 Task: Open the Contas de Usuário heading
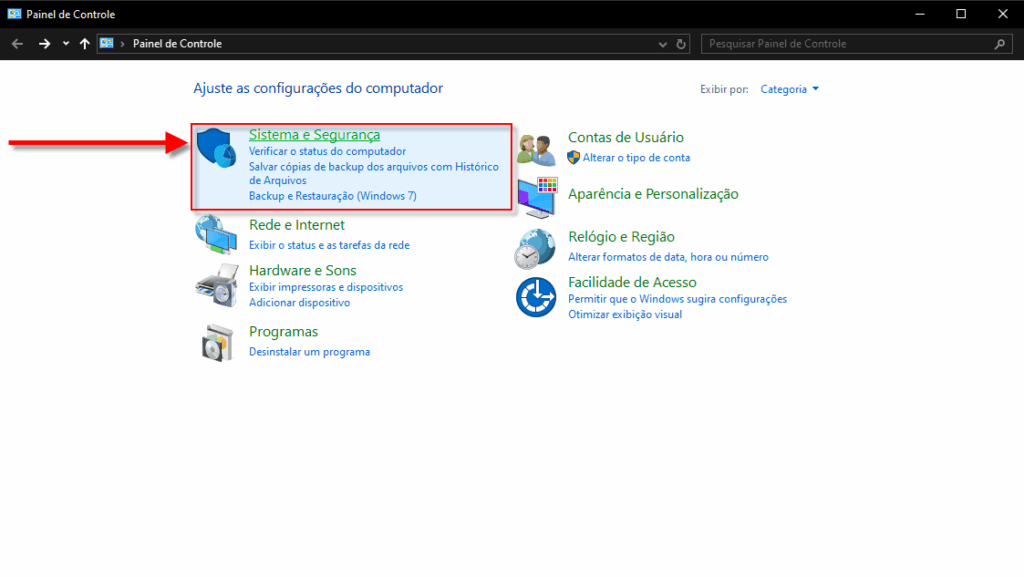626,137
